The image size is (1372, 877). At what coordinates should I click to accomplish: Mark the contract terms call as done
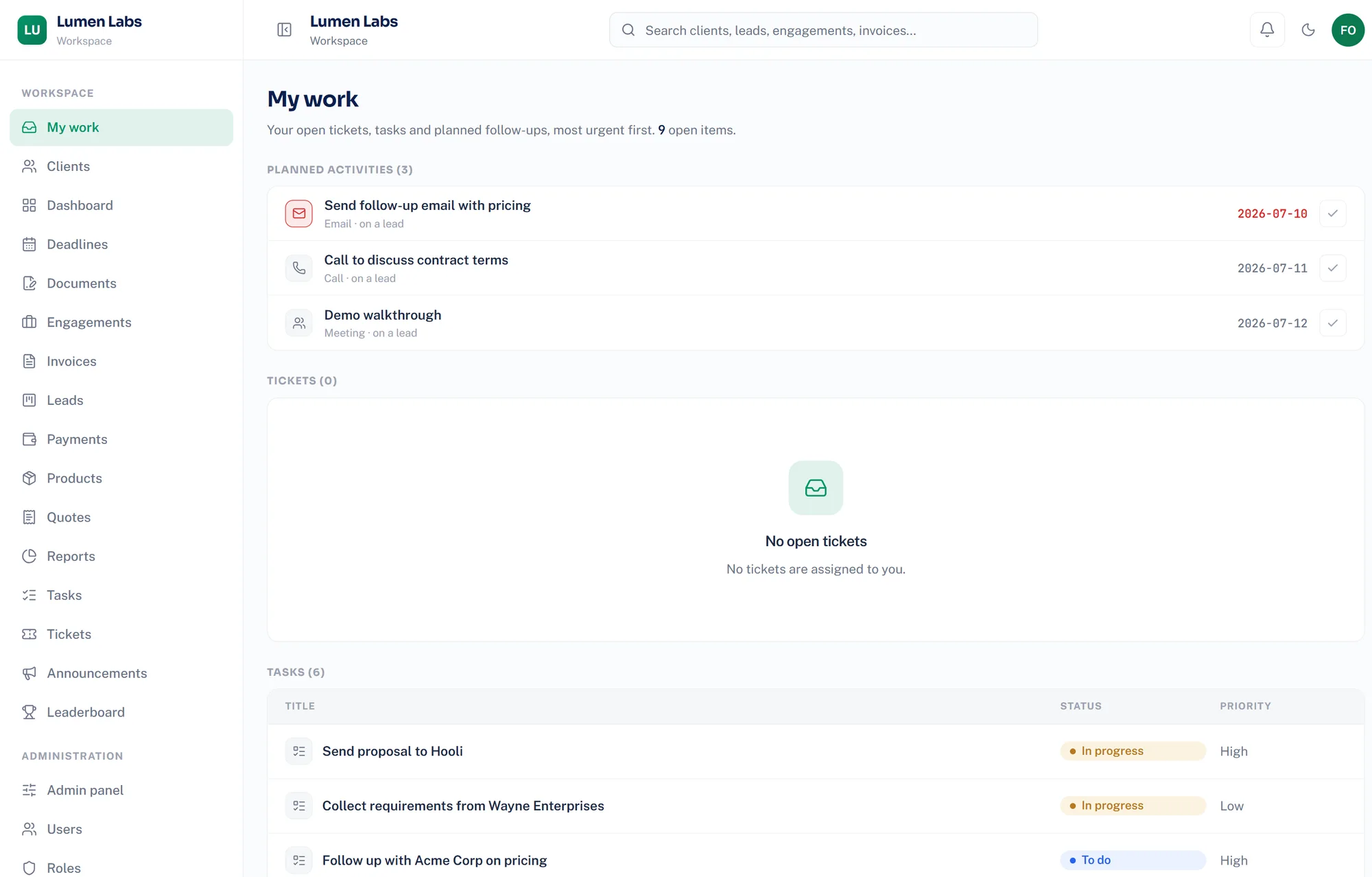[1332, 268]
